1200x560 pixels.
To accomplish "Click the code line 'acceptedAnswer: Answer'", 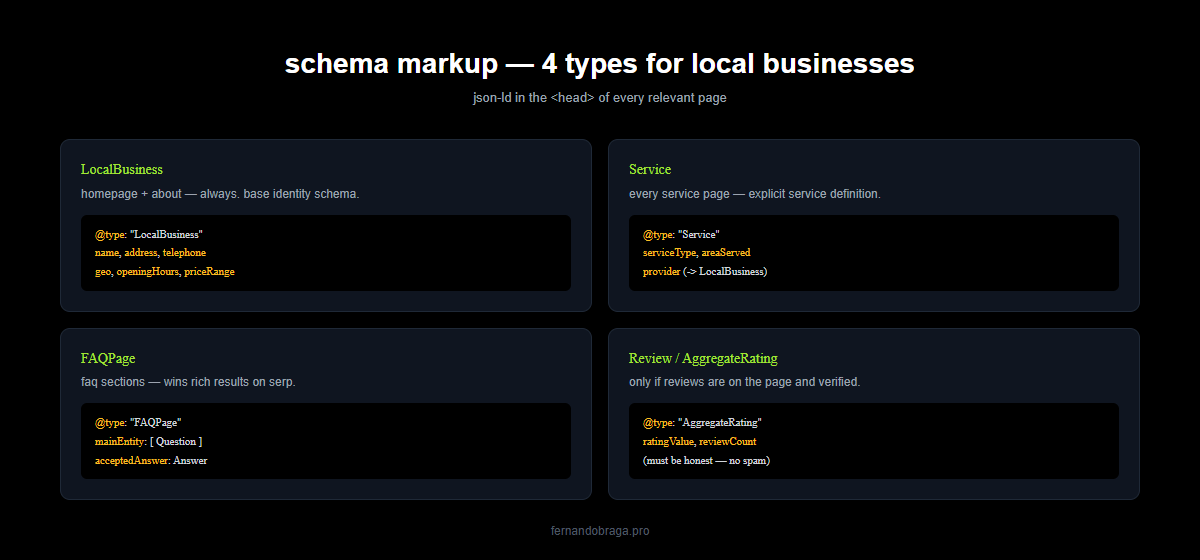I will point(151,460).
